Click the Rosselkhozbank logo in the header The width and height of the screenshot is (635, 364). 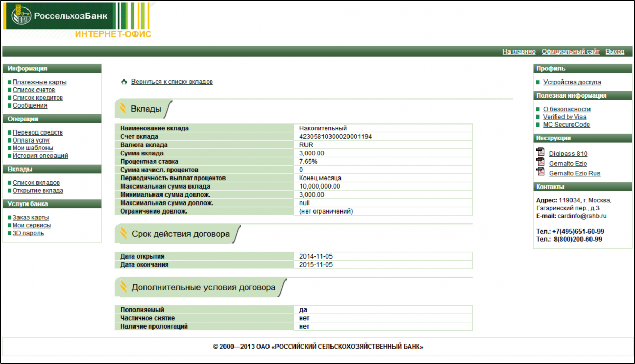coord(60,16)
